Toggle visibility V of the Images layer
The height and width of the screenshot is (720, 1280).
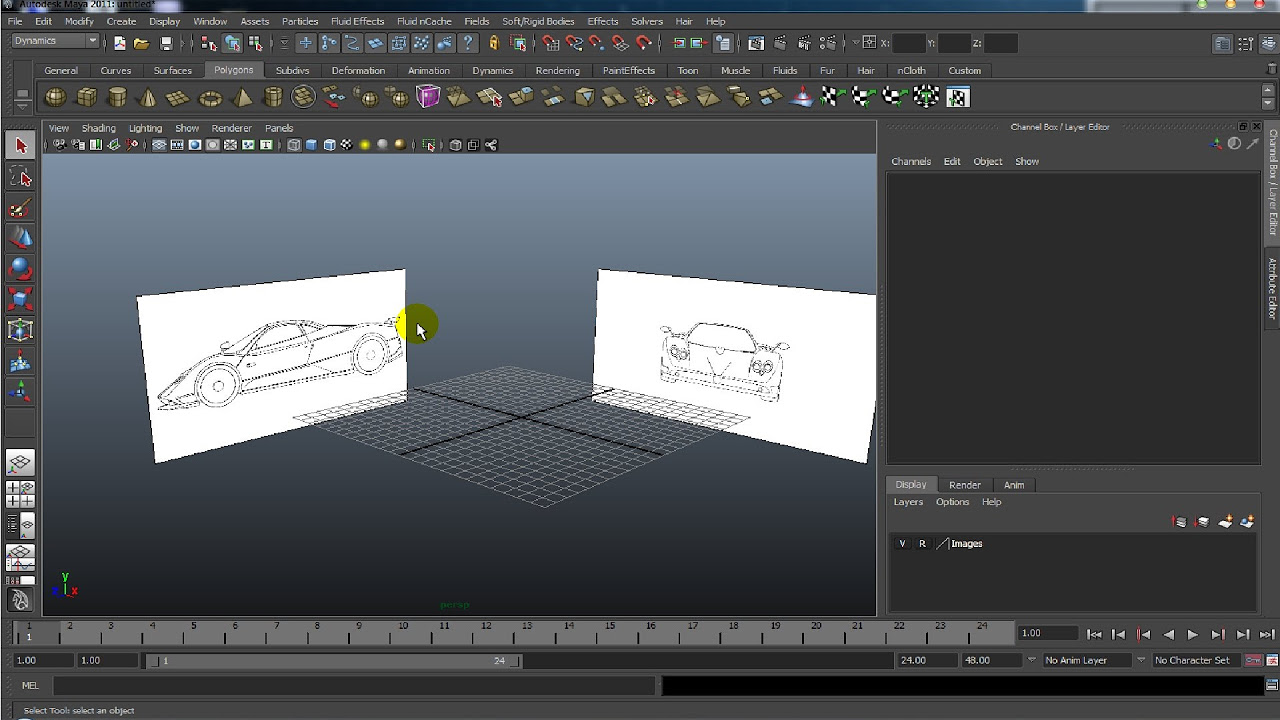pyautogui.click(x=902, y=544)
